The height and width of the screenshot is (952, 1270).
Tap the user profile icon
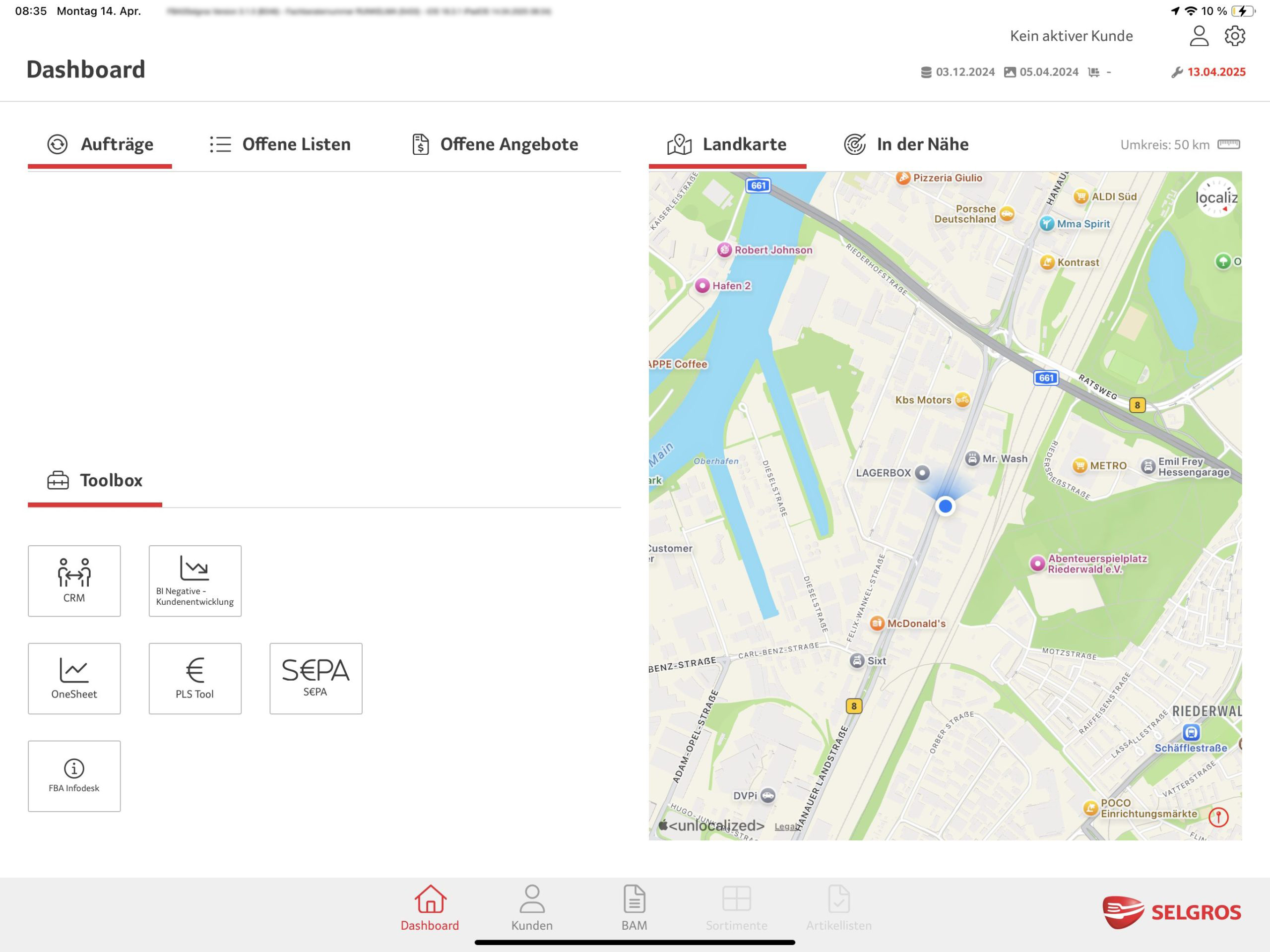pos(1198,36)
